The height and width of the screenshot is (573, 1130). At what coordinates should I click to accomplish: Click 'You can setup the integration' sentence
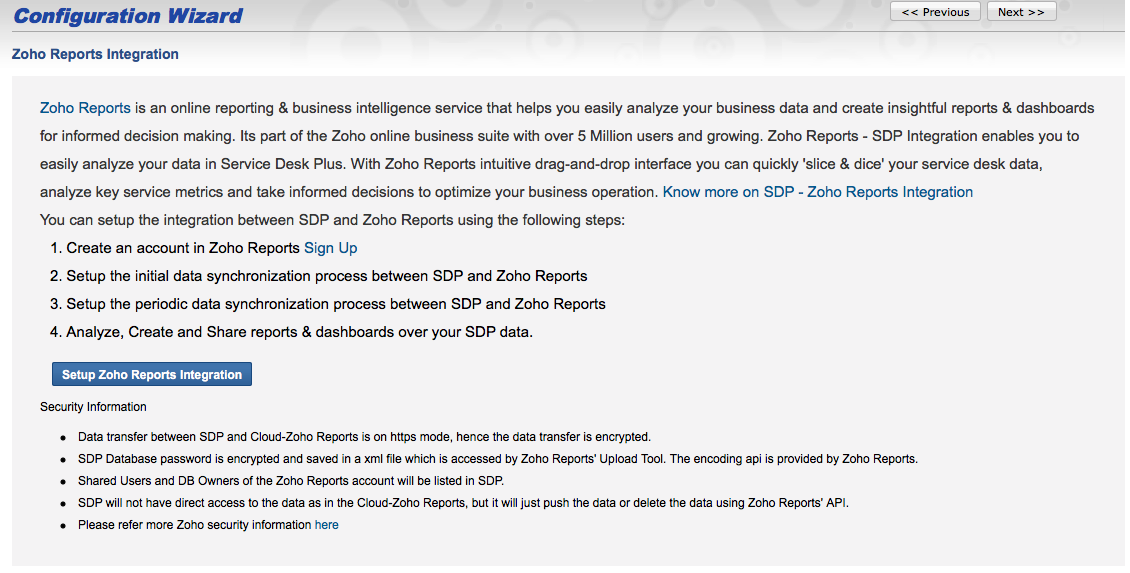pos(332,220)
